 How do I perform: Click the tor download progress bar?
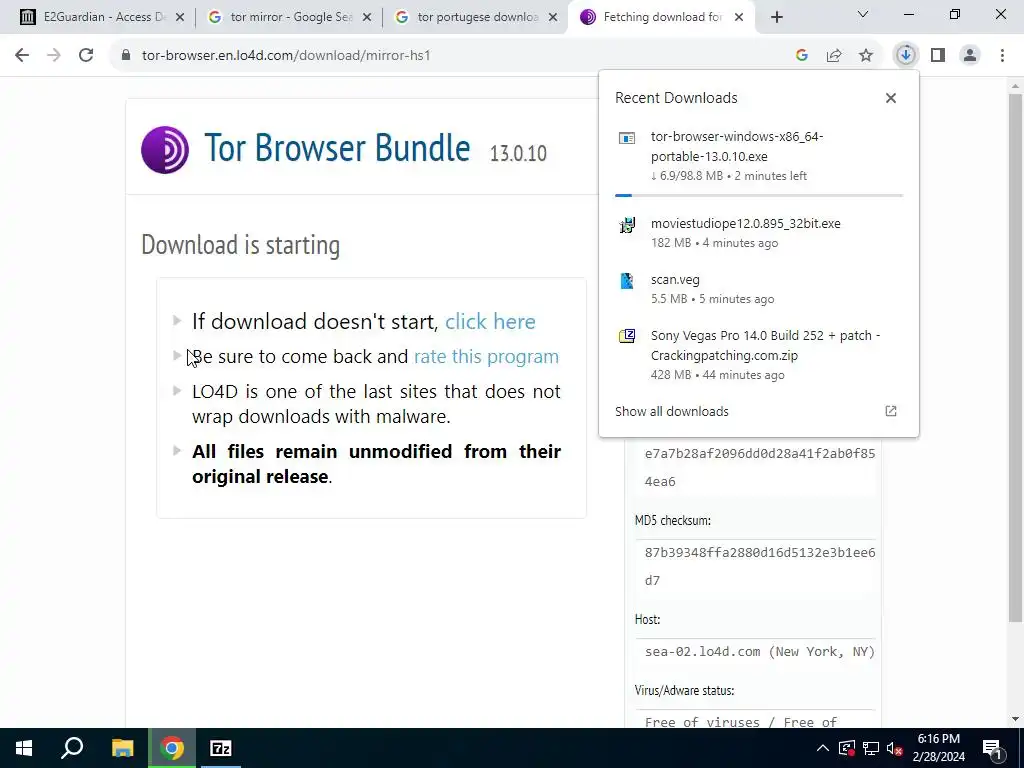pyautogui.click(x=759, y=195)
